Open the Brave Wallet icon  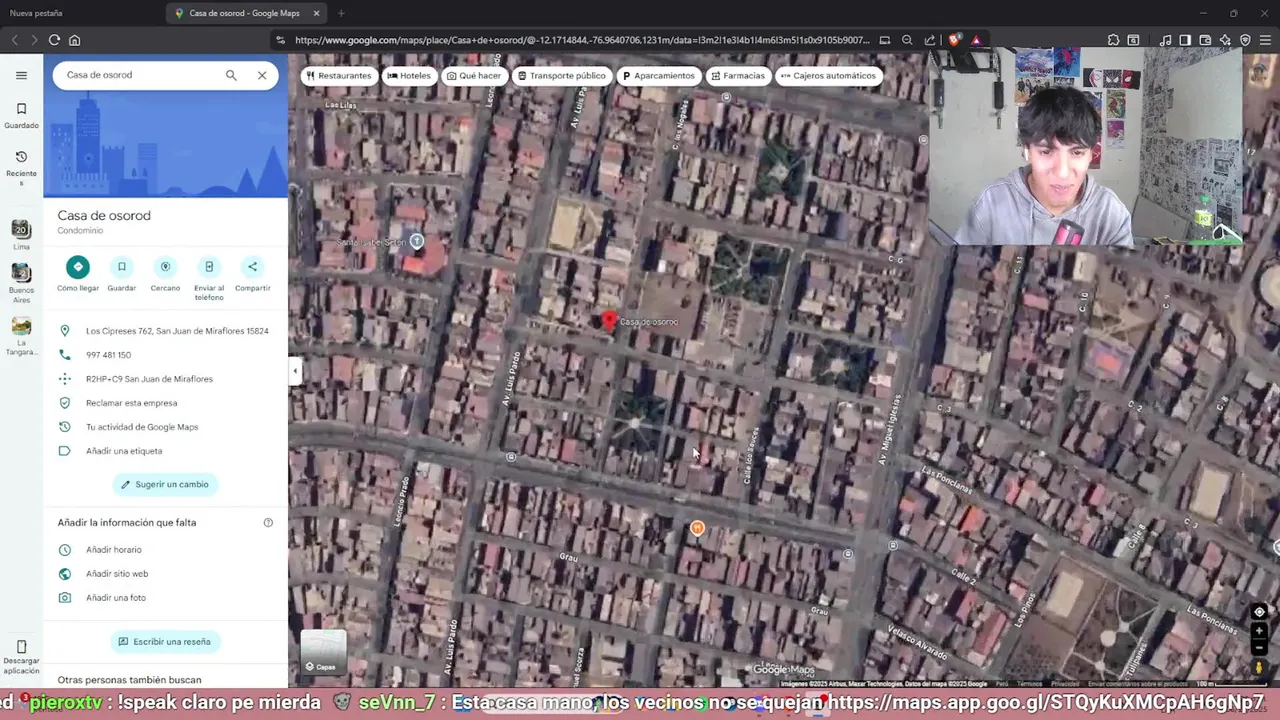click(1205, 40)
